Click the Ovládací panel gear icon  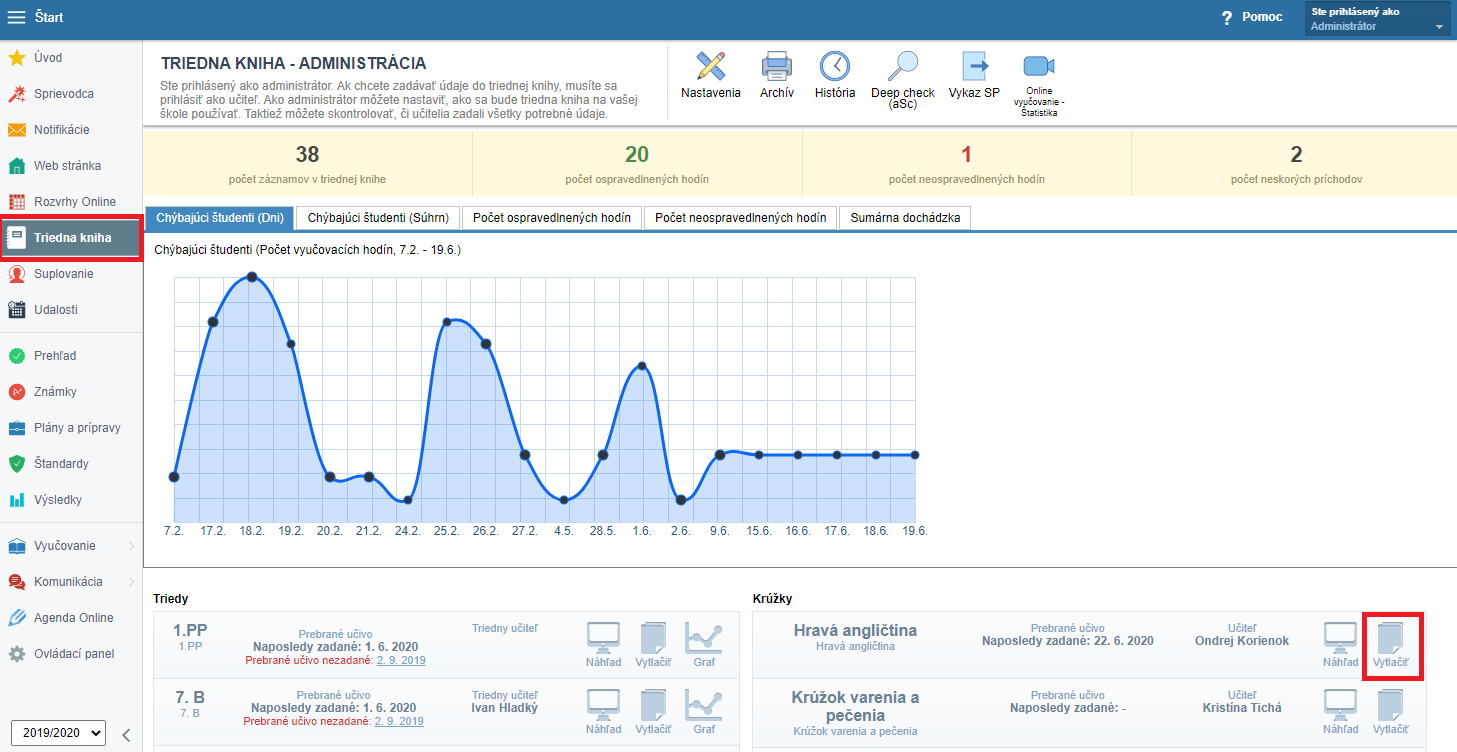[x=16, y=654]
